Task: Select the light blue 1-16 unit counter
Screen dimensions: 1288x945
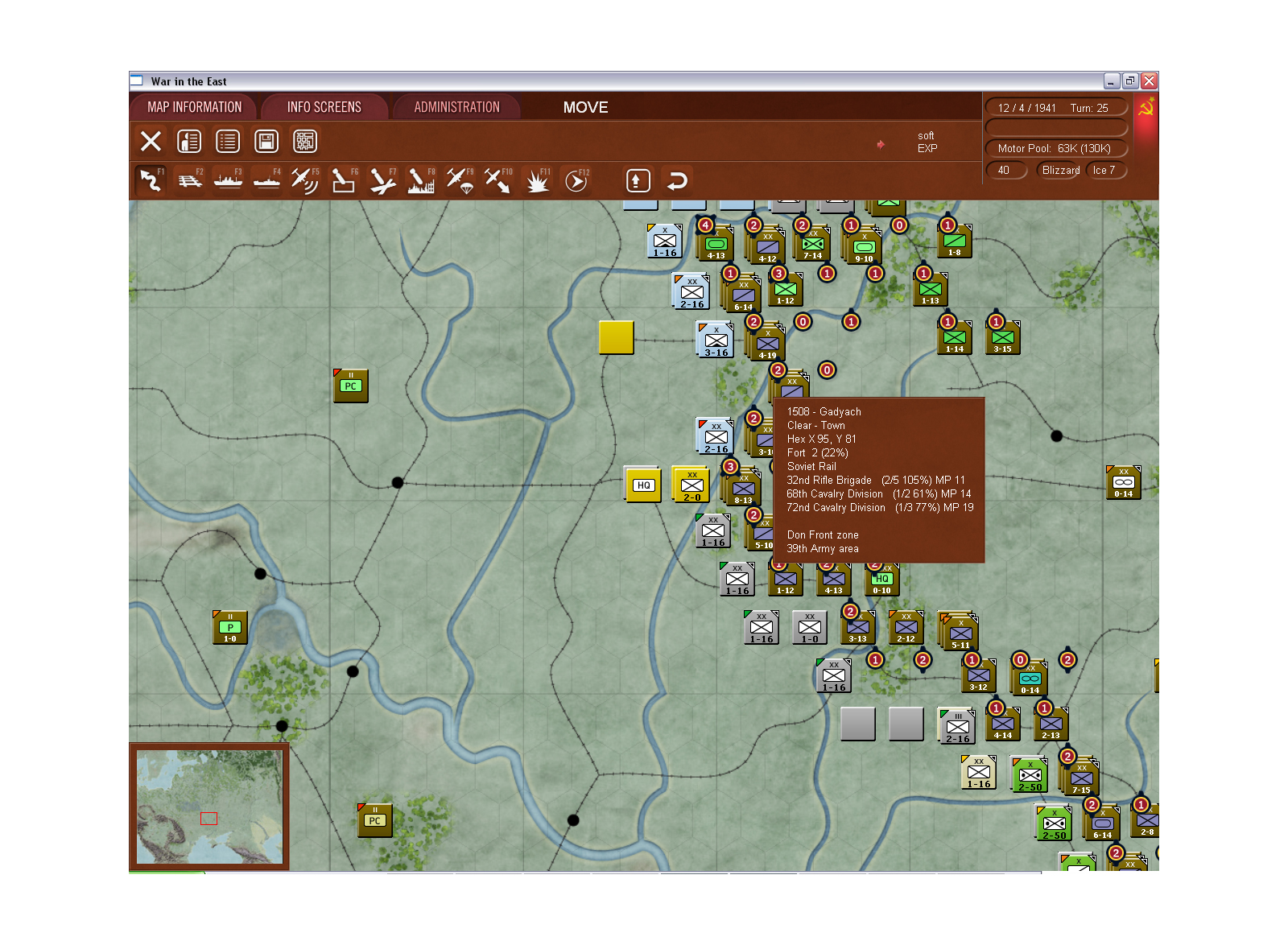Action: click(665, 241)
